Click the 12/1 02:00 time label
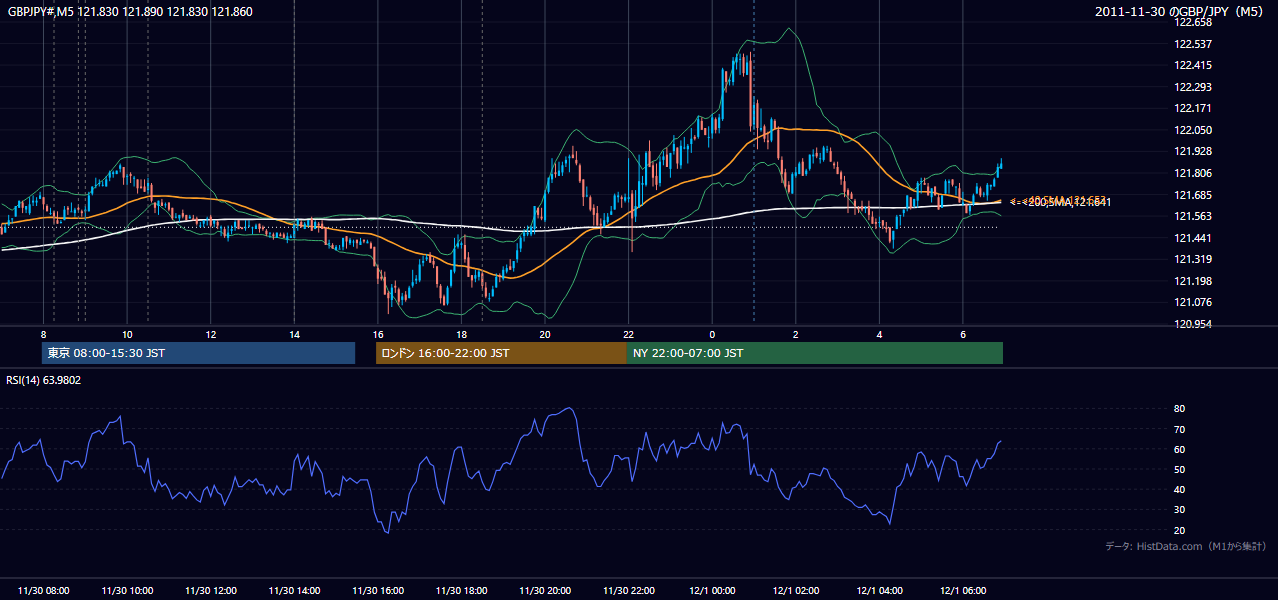Viewport: 1278px width, 600px height. [x=796, y=591]
